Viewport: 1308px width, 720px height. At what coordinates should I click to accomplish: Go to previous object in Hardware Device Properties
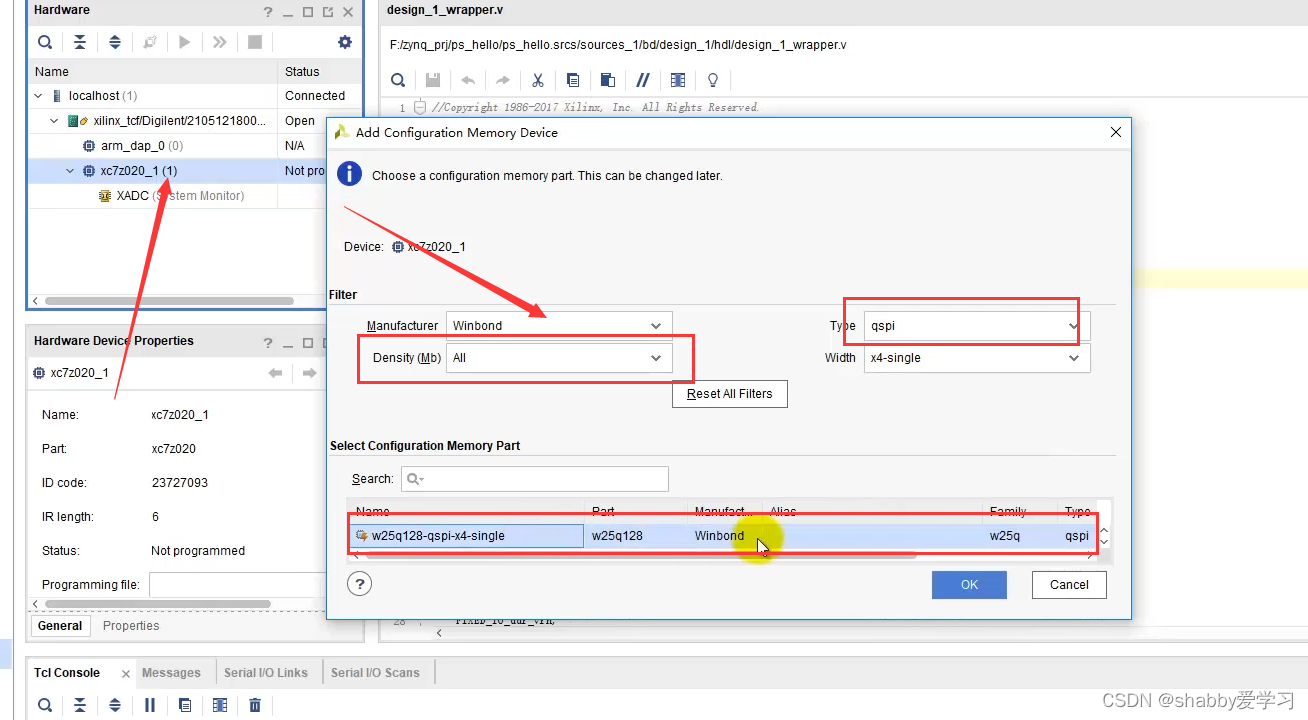(276, 373)
